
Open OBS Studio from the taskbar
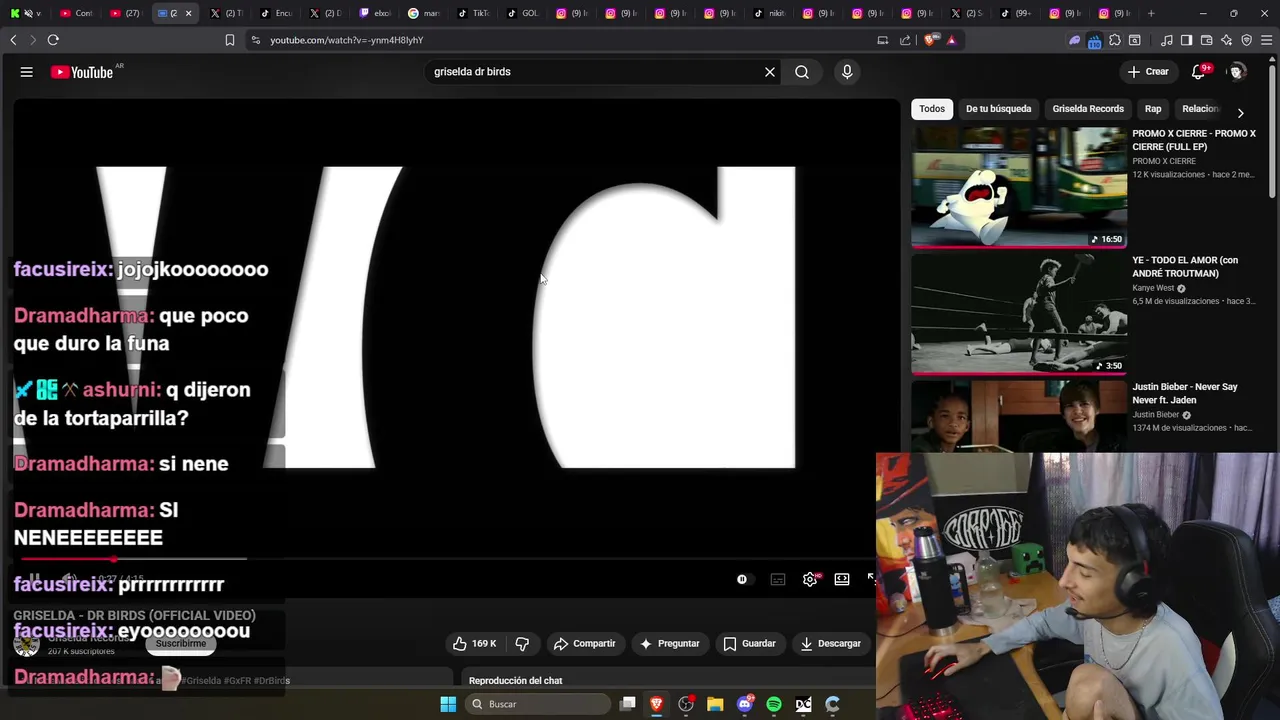686,704
